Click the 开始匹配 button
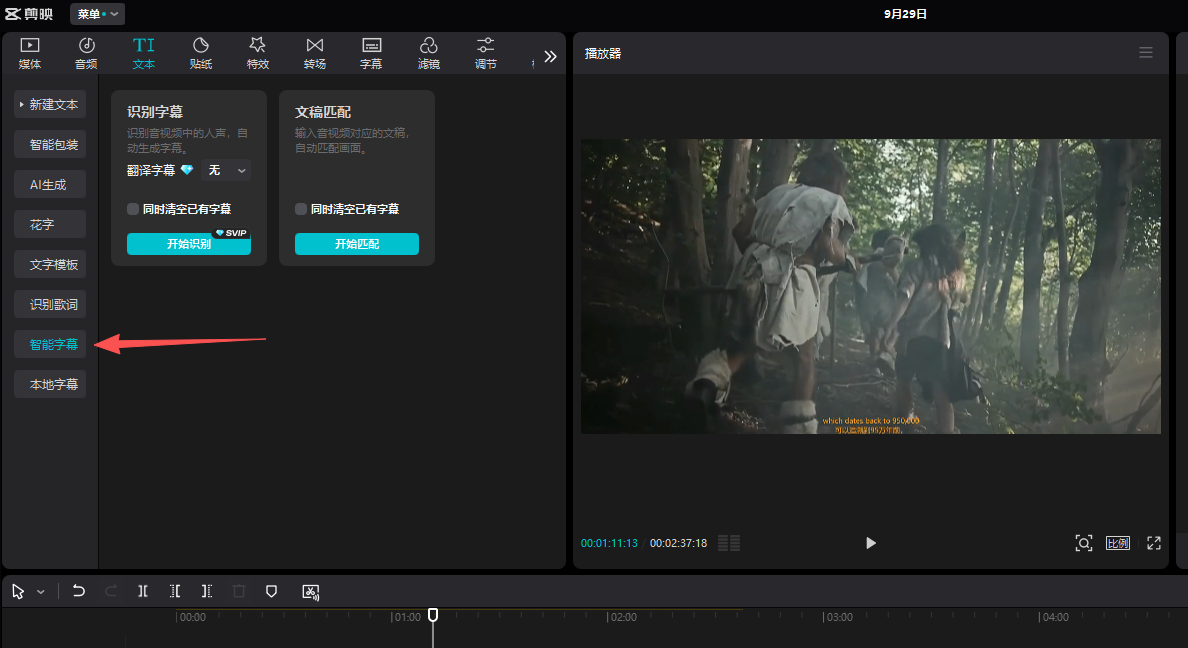 point(357,244)
